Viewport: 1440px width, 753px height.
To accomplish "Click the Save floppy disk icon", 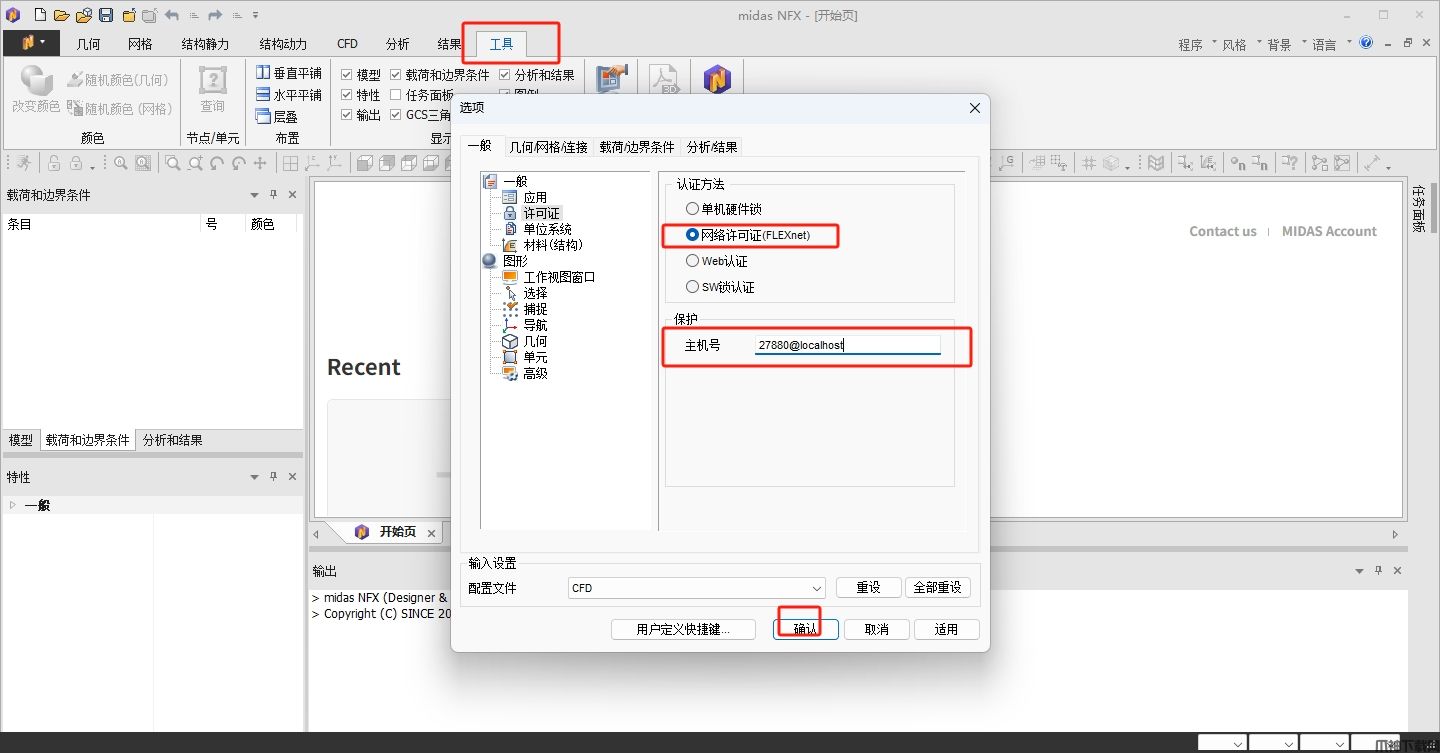I will [x=106, y=15].
